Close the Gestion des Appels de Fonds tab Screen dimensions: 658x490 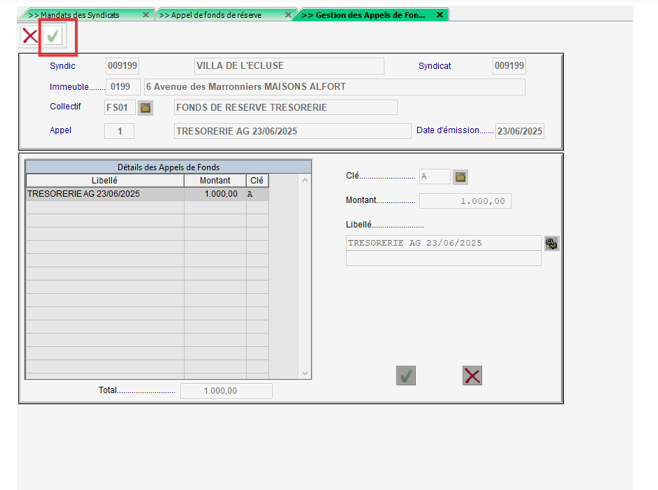(440, 15)
